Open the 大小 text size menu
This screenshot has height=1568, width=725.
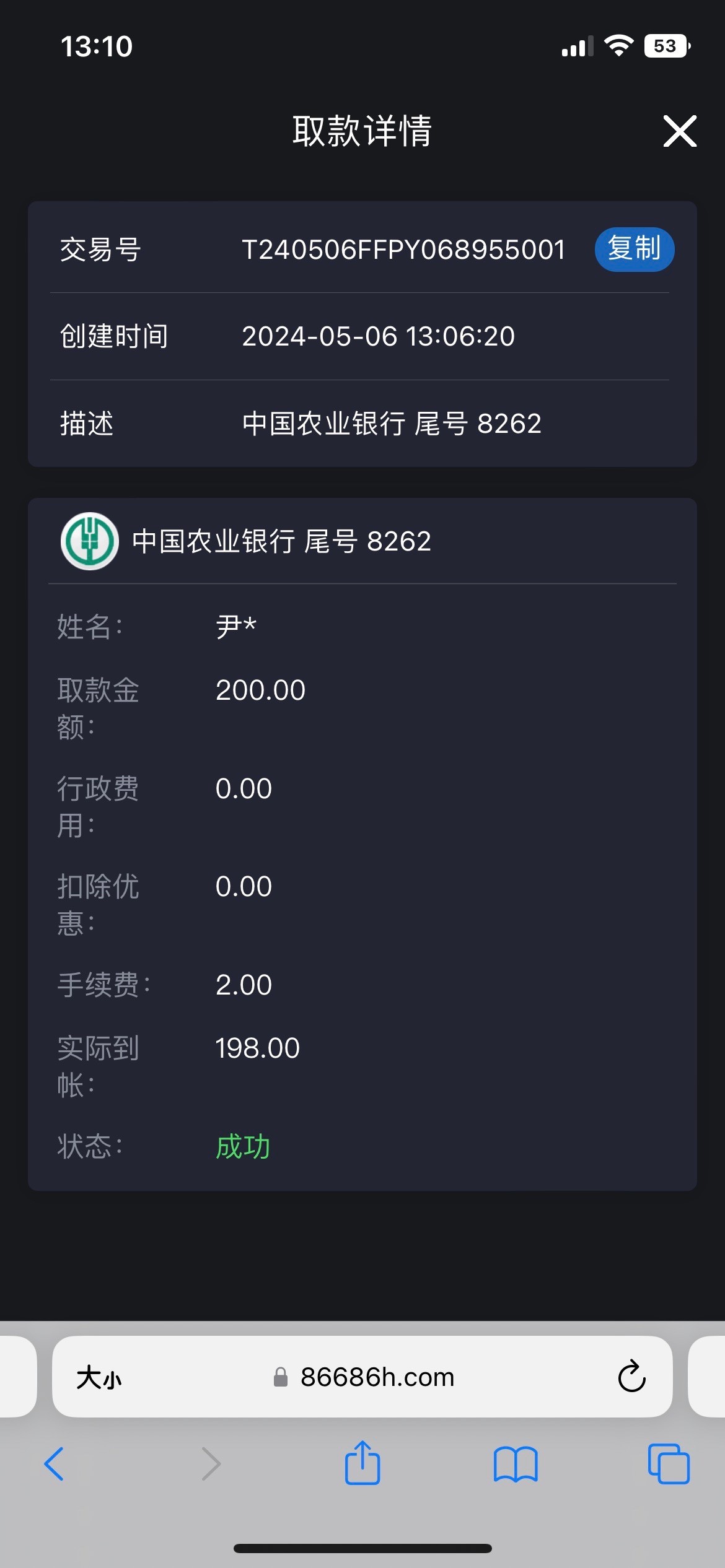99,1378
